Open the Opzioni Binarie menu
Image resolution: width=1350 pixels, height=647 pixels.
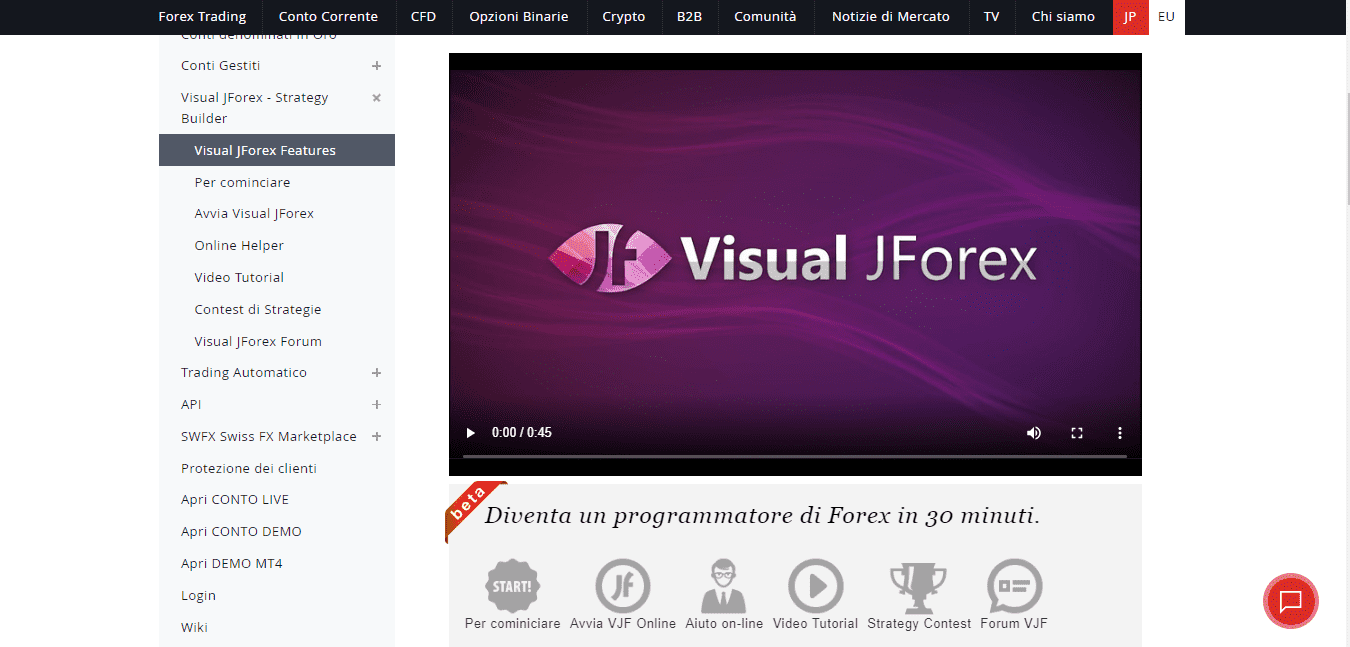coord(519,16)
